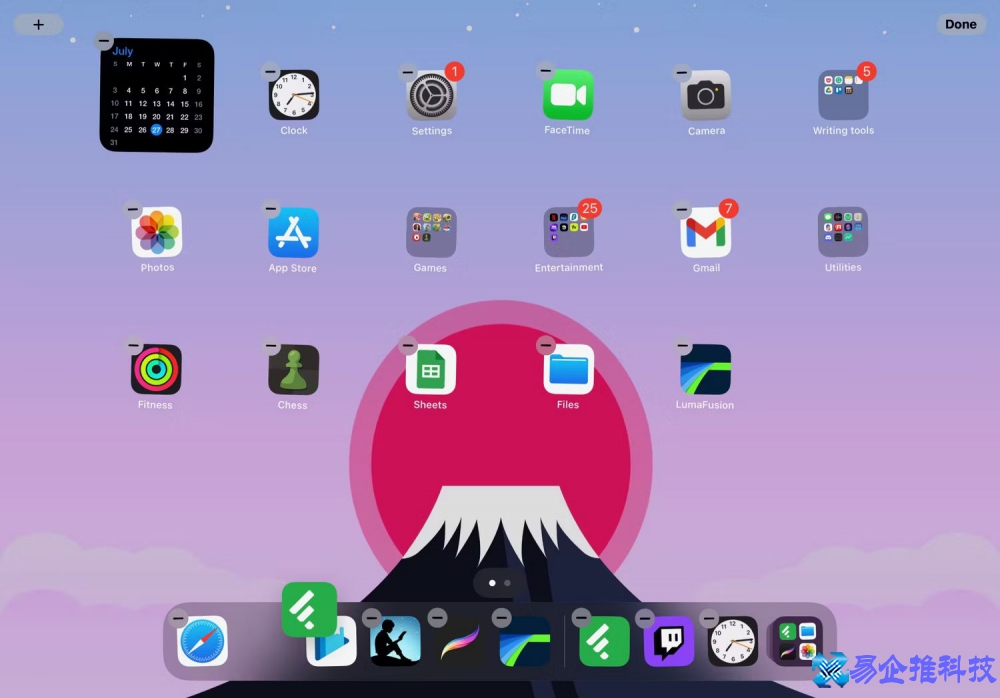
Task: Open the App Store
Action: [292, 231]
